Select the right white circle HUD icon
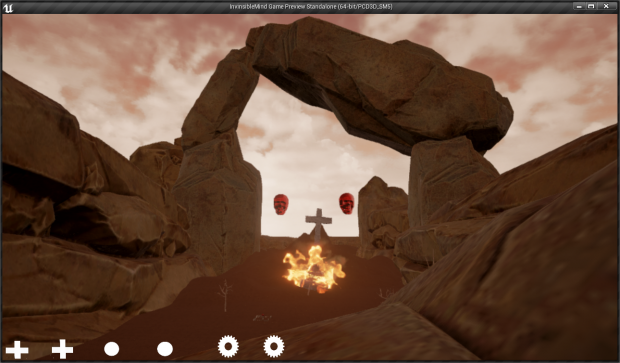The height and width of the screenshot is (363, 620). coord(165,349)
